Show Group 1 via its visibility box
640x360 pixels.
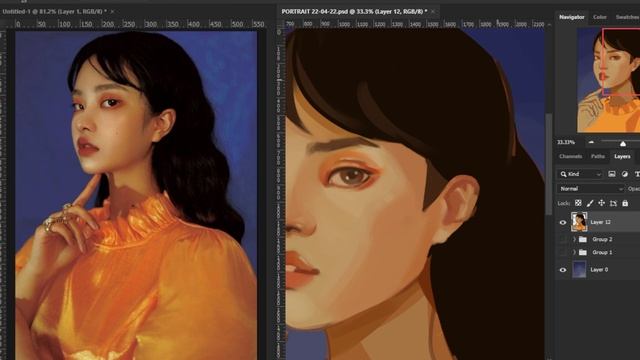coord(563,253)
